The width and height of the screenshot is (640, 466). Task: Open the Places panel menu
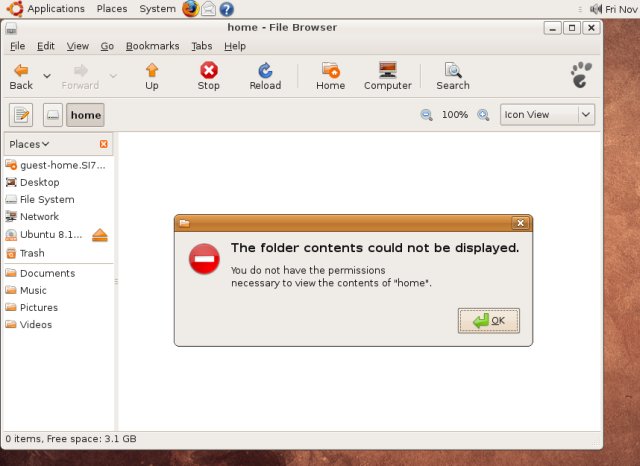coord(112,9)
